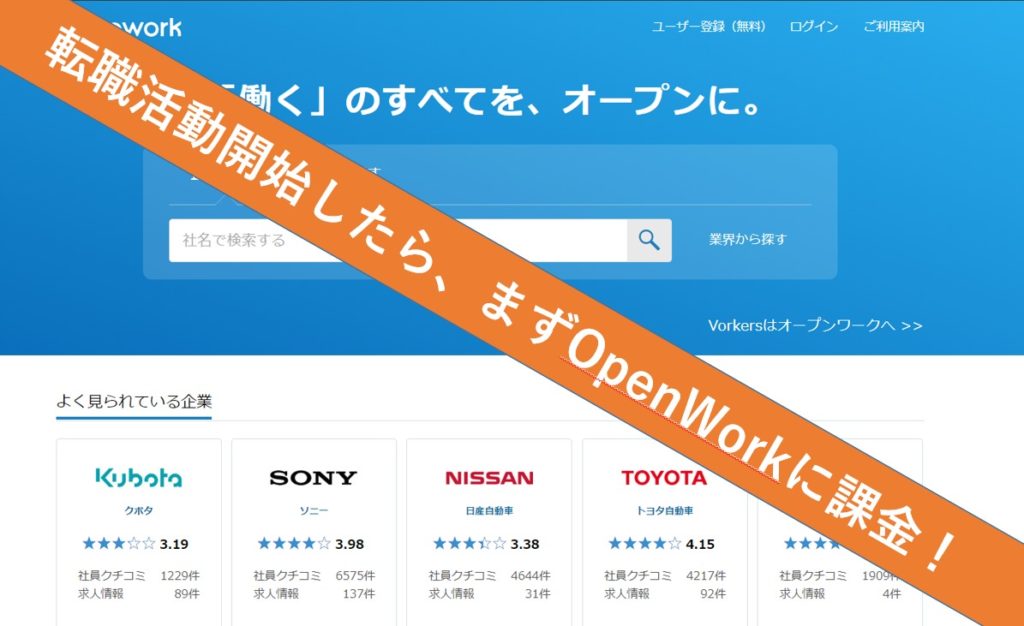Click the TOYOTA company logo
This screenshot has height=626, width=1024.
pos(665,477)
